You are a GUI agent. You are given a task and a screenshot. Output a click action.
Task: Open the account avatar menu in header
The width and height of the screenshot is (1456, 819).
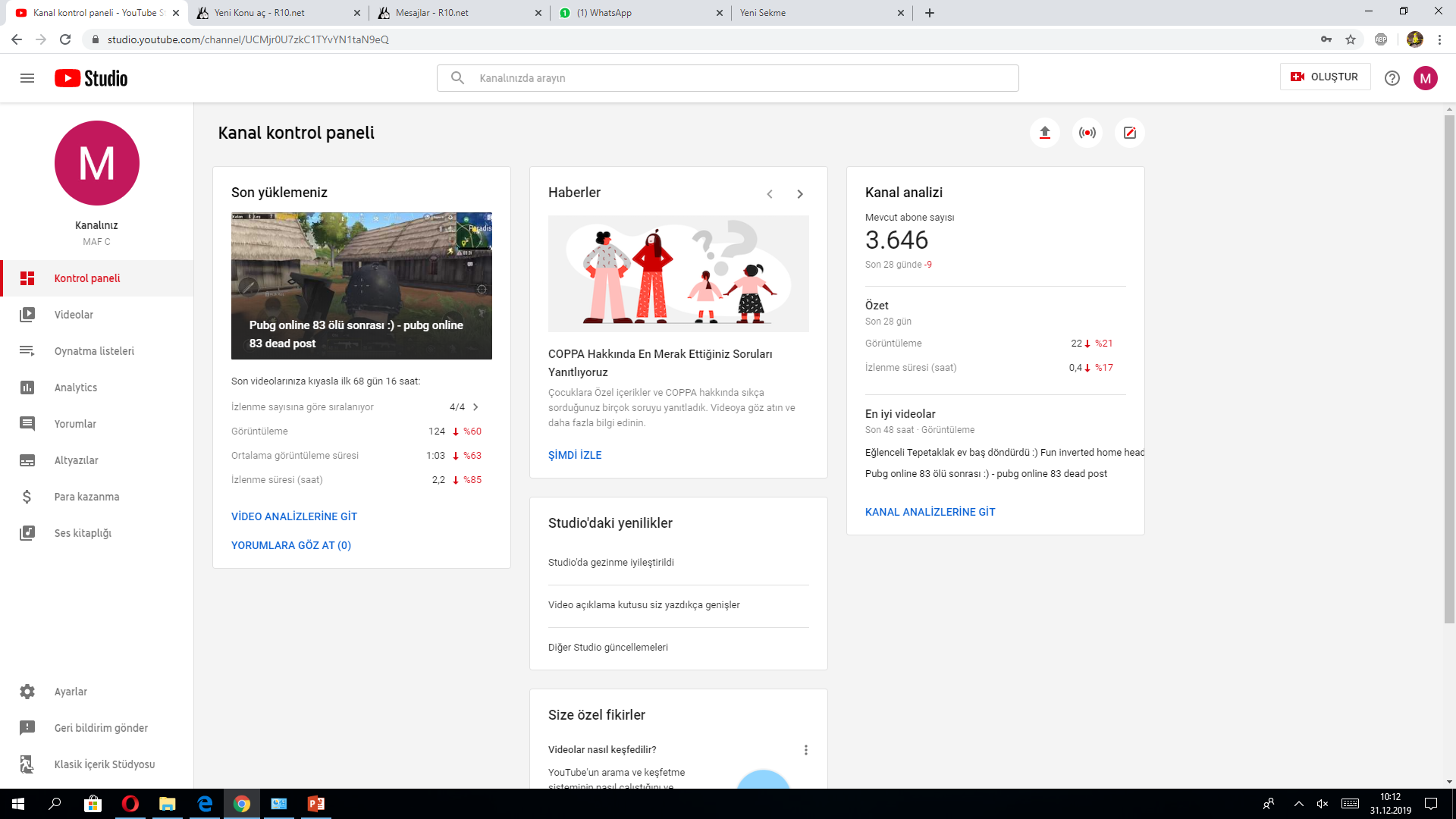[x=1426, y=78]
